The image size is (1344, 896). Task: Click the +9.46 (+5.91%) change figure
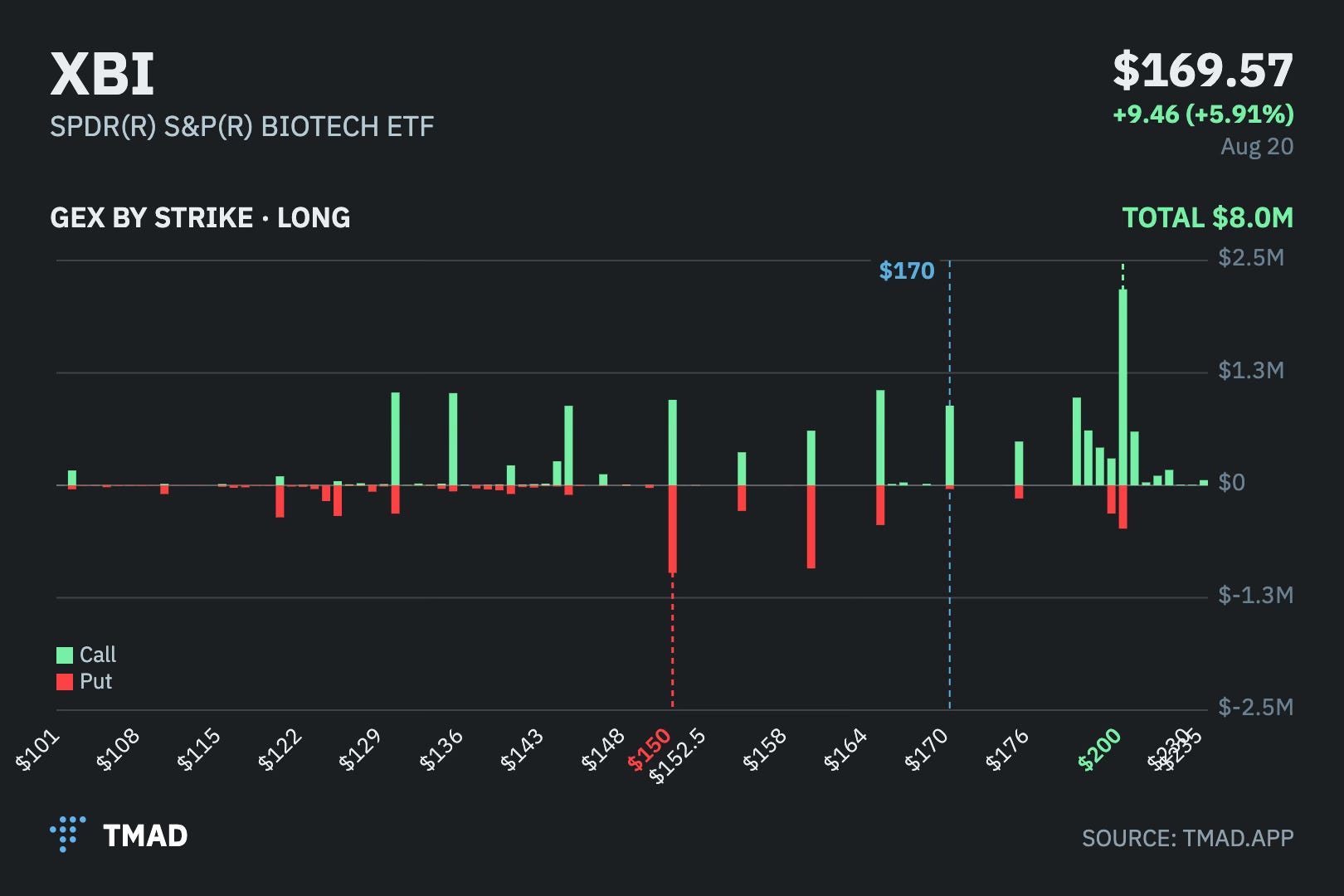point(1203,114)
